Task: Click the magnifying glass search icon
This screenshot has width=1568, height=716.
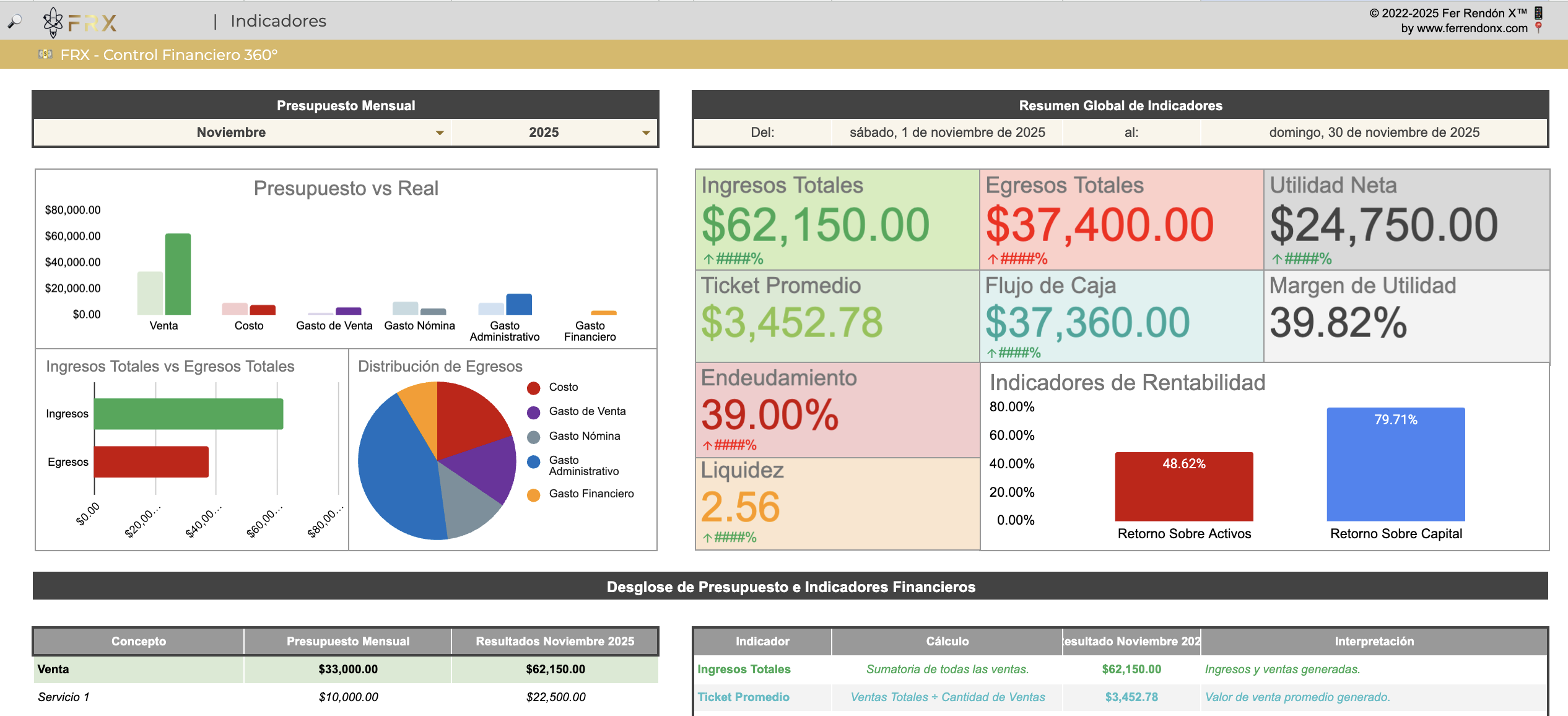Action: (x=14, y=22)
